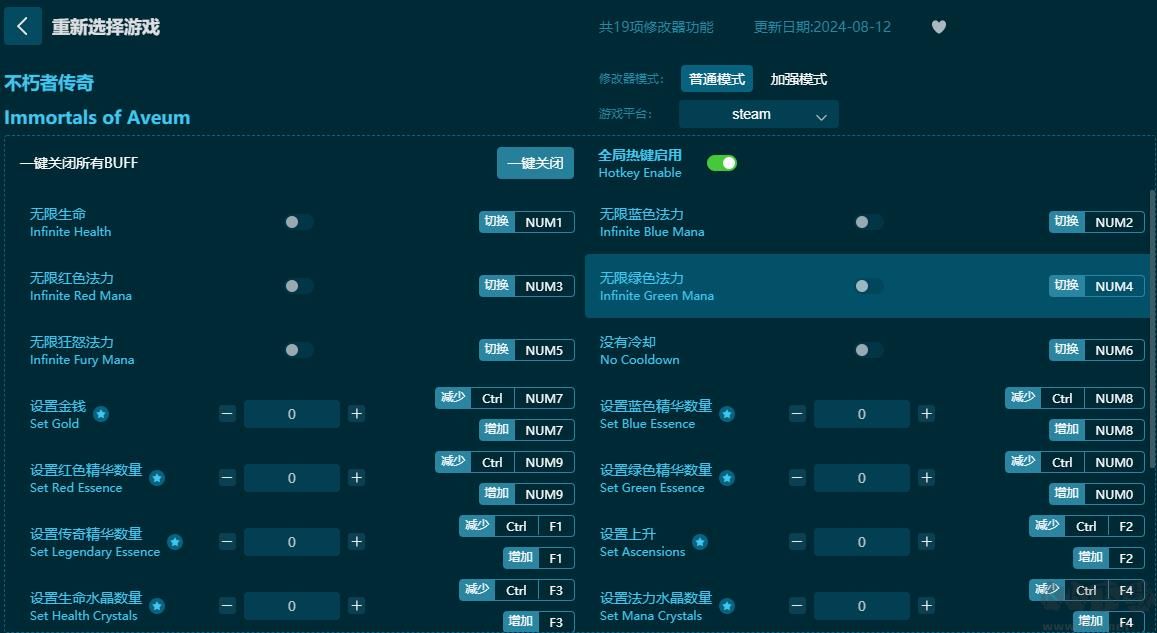Increase Set Legendary Essence with plus
Screen dimensions: 1157x633
pyautogui.click(x=356, y=542)
